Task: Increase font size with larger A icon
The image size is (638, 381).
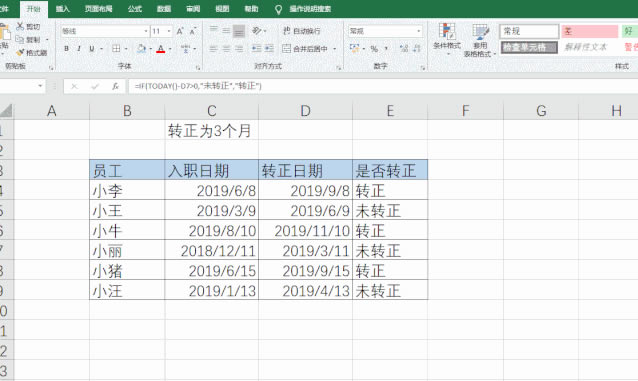Action: [180, 31]
